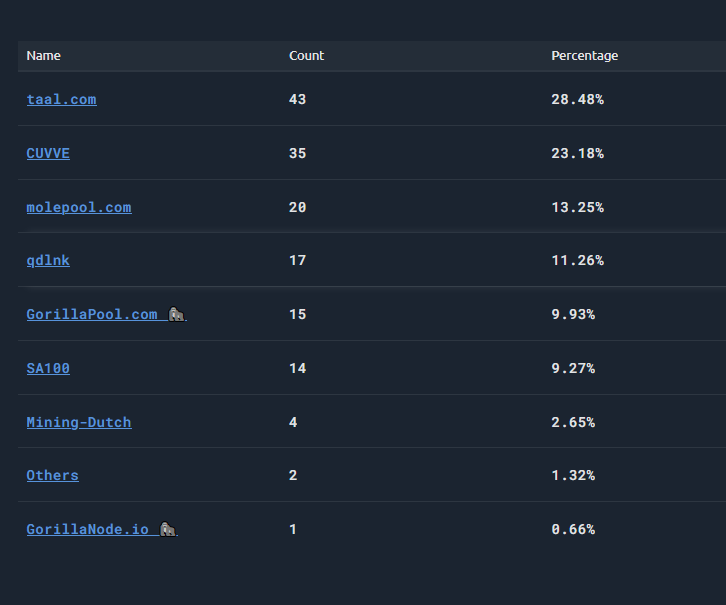The image size is (726, 605).
Task: Select the percentage 23.18%
Action: [x=577, y=153]
